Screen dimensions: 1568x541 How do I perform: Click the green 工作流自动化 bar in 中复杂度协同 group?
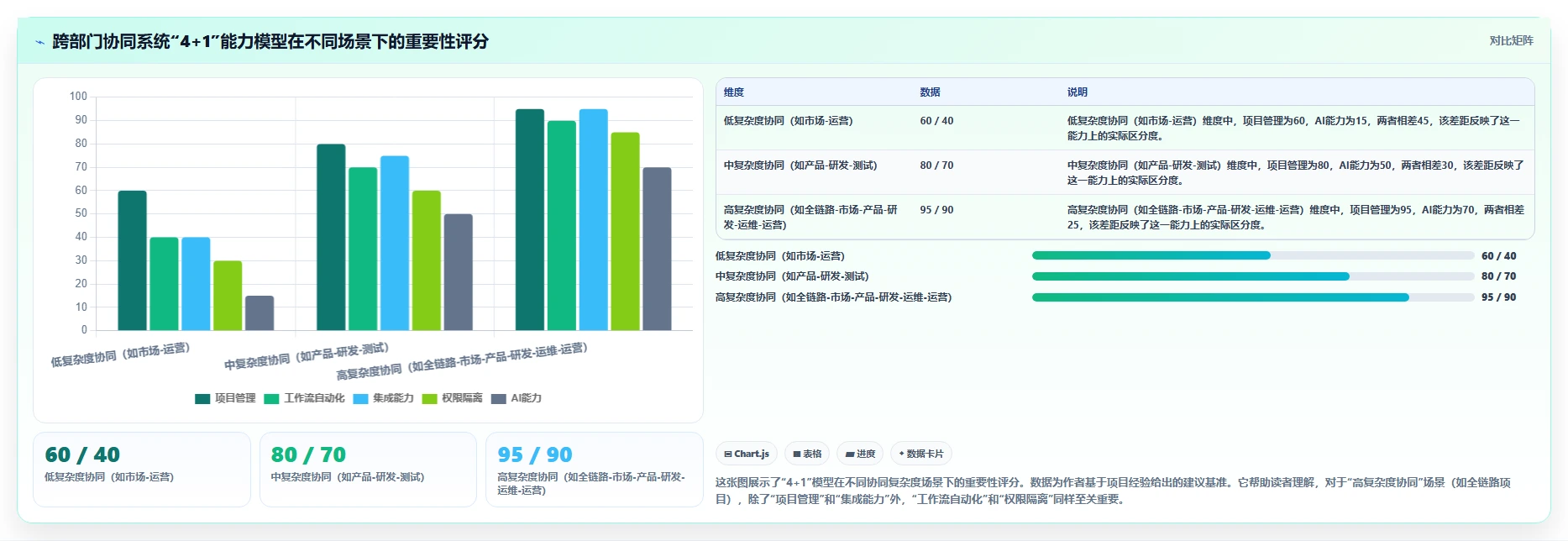click(363, 249)
